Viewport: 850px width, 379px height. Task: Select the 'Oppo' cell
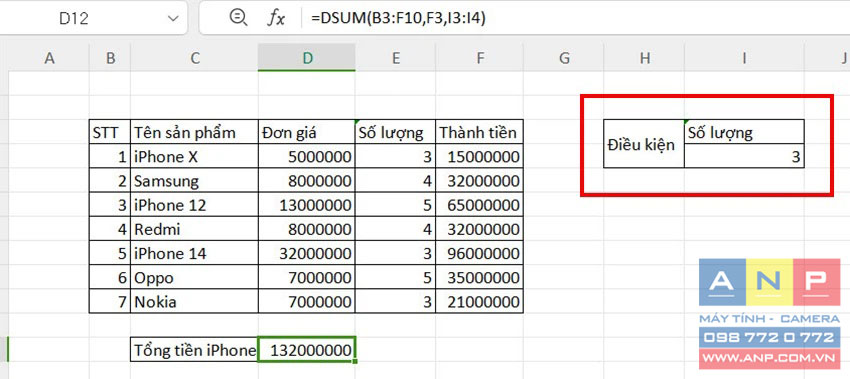[x=195, y=278]
